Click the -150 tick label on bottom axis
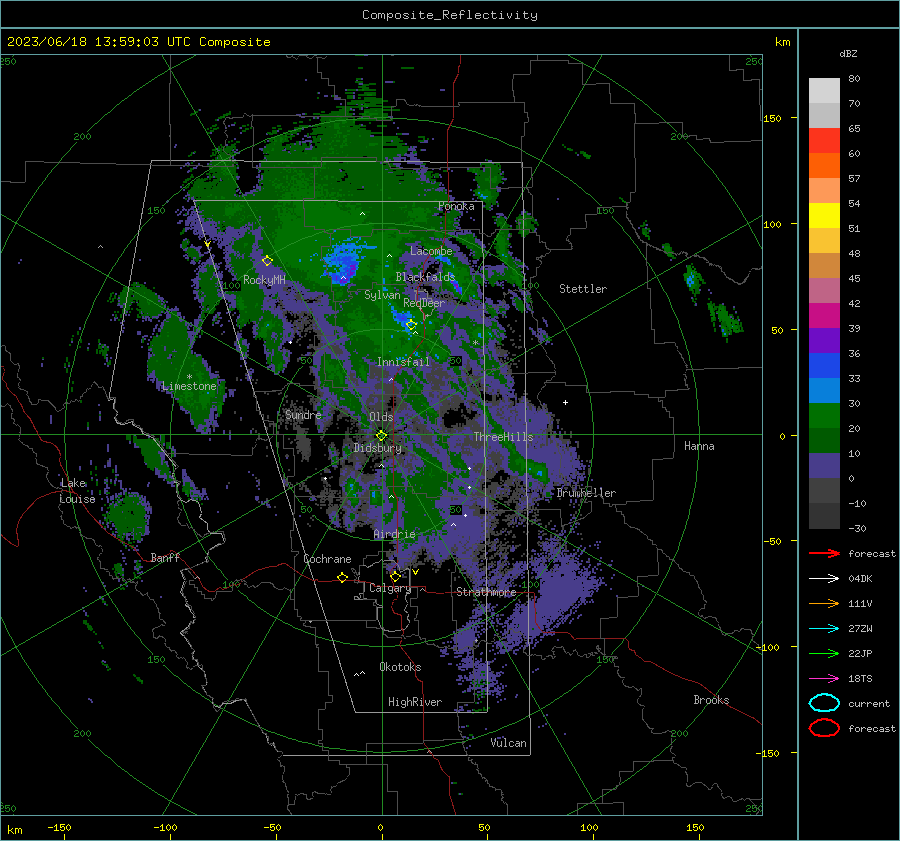The image size is (900, 841). click(x=59, y=827)
